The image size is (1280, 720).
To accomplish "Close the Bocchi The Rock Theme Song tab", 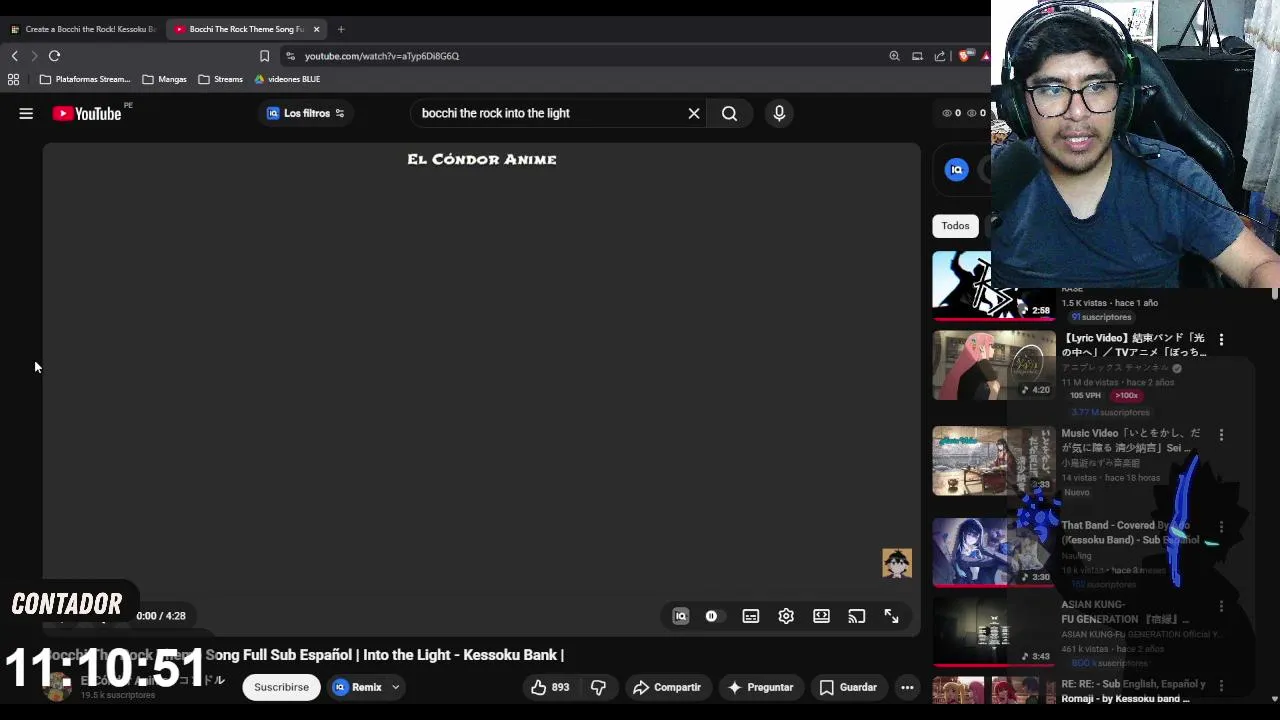I will click(x=316, y=29).
